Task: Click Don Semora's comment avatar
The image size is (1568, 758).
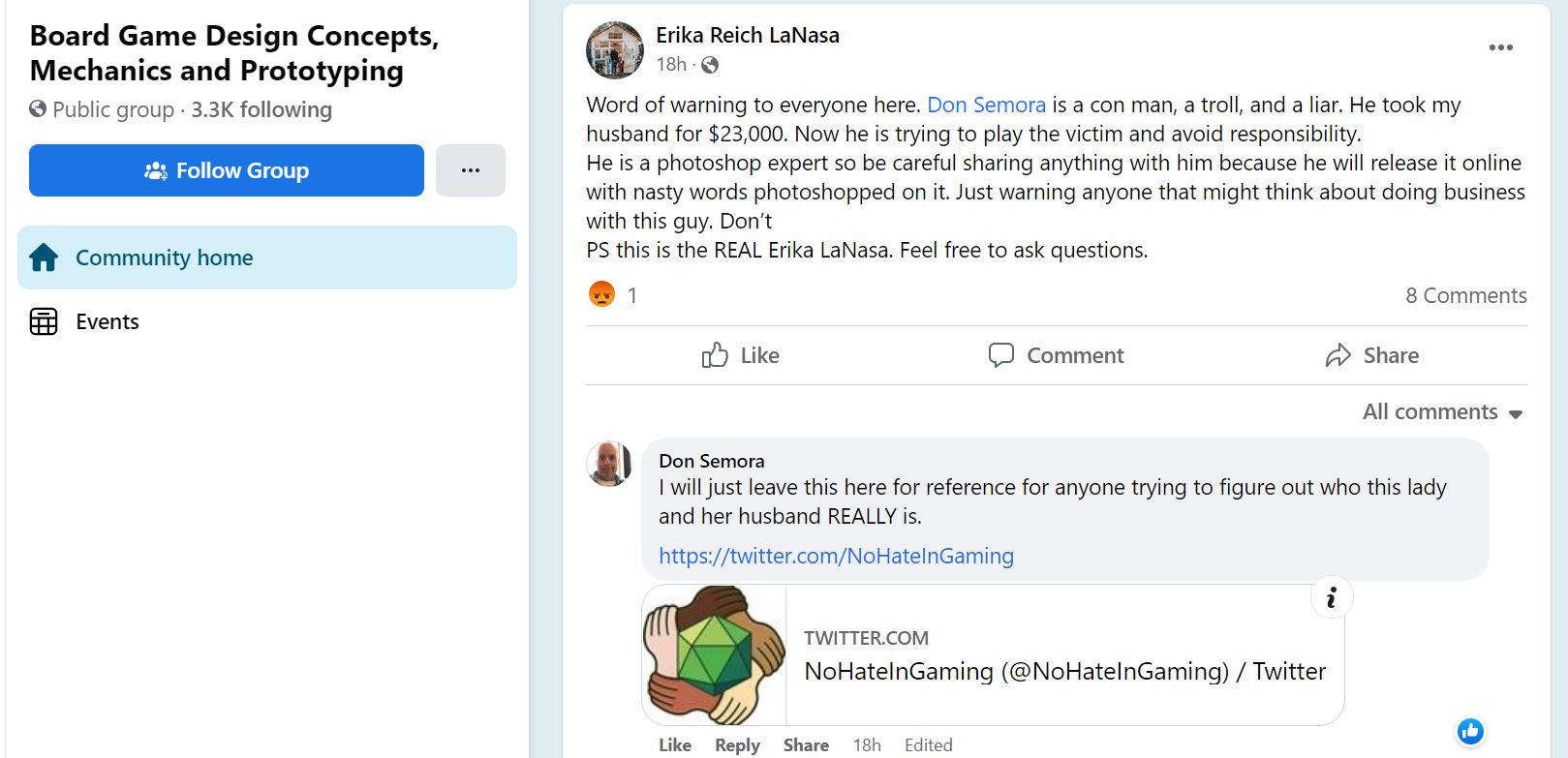Action: point(609,464)
